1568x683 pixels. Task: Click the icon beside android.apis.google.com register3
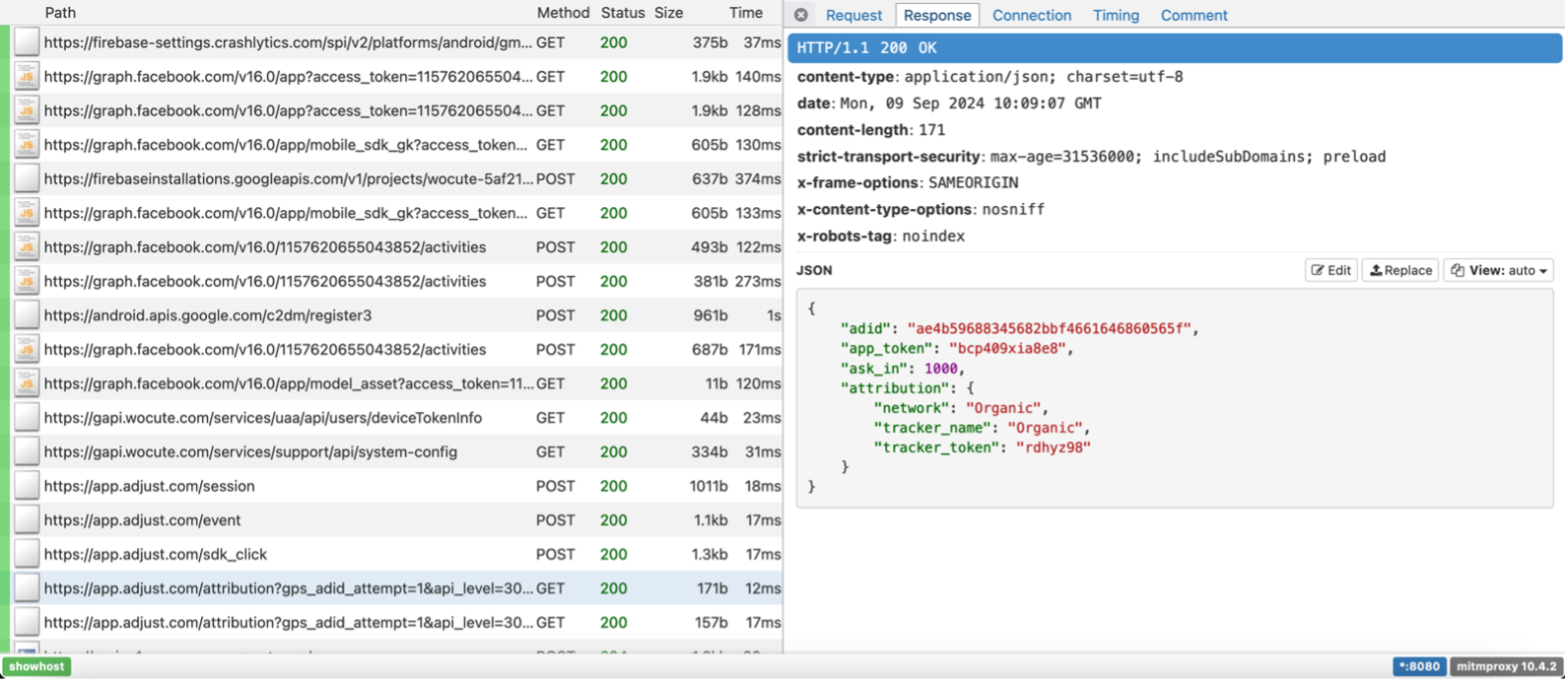pos(27,315)
